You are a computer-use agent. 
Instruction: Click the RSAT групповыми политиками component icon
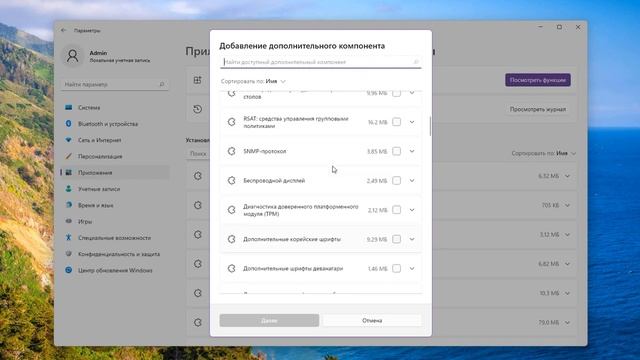(231, 122)
